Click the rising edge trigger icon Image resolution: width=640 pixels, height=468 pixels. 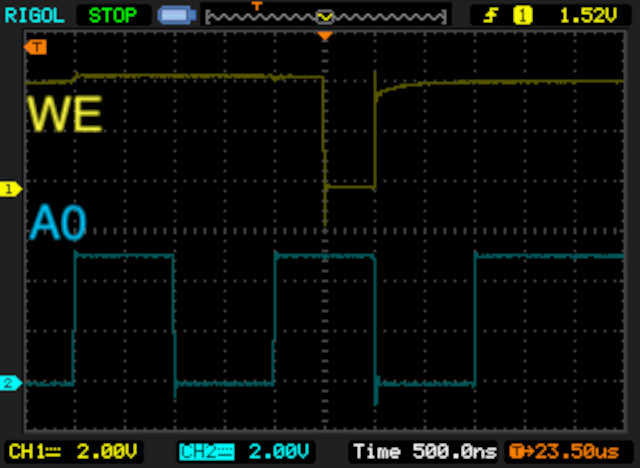[490, 16]
